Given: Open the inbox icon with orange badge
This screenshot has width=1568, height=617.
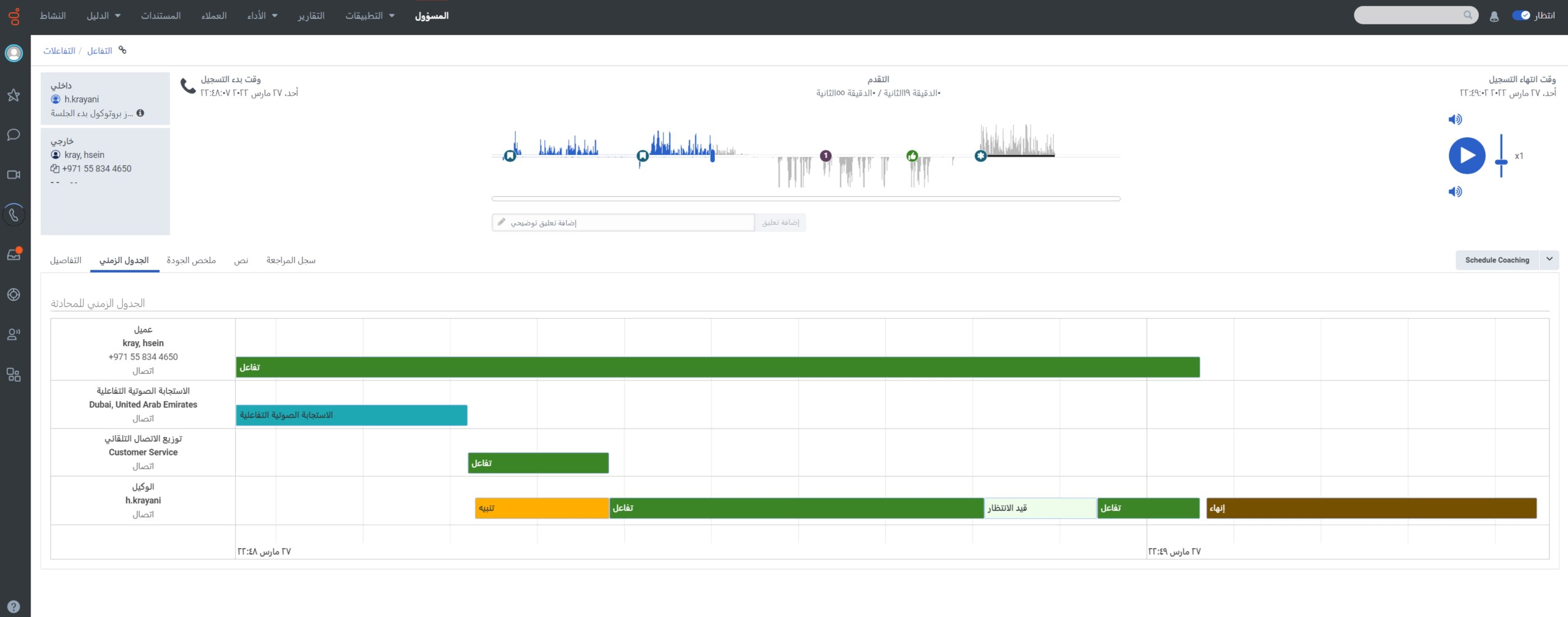Looking at the screenshot, I should 14,255.
